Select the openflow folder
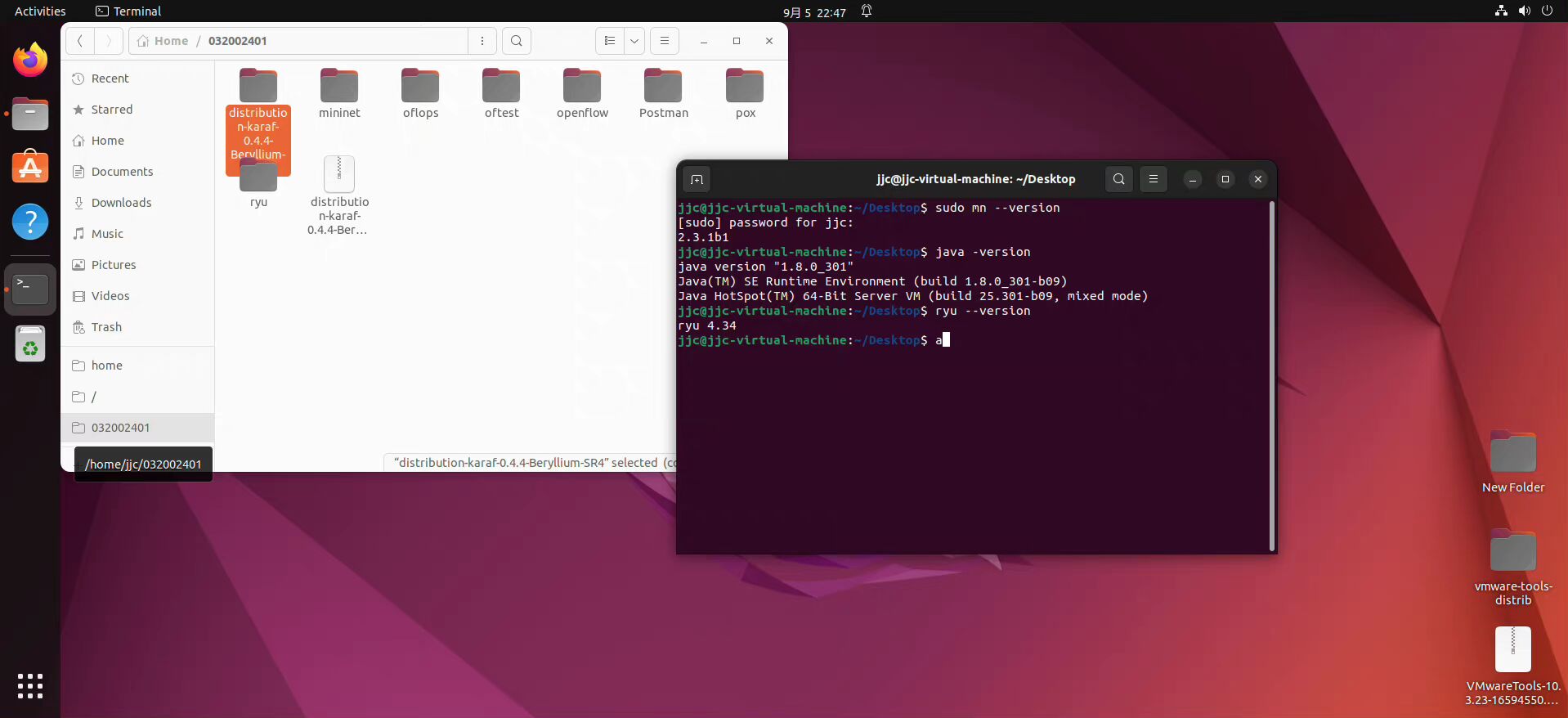 (582, 94)
